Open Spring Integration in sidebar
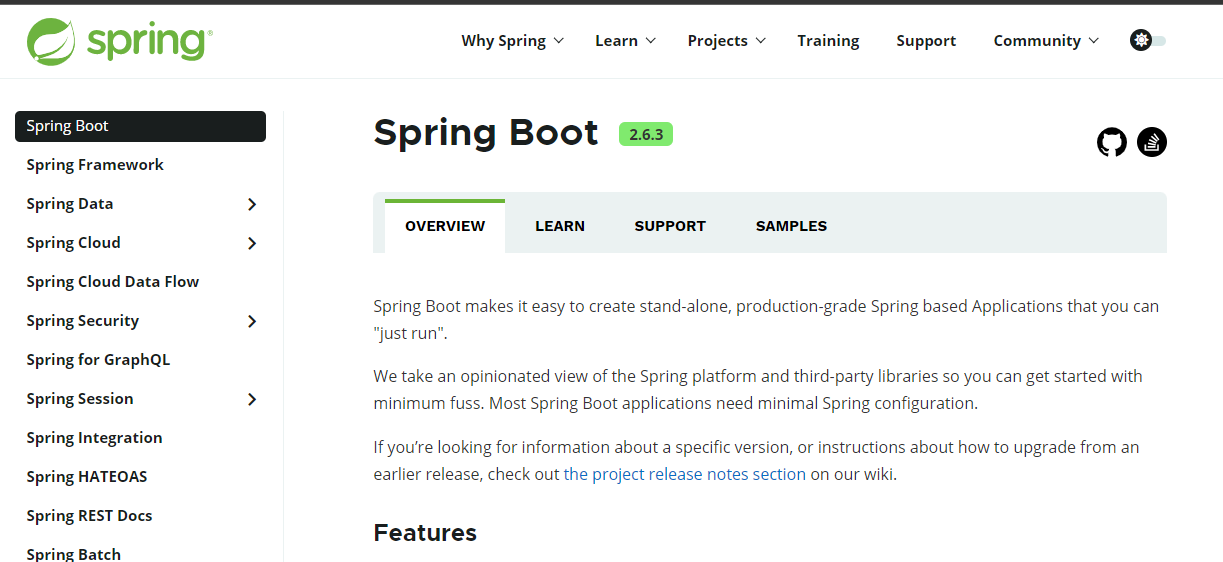Viewport: 1223px width, 562px height. tap(94, 438)
